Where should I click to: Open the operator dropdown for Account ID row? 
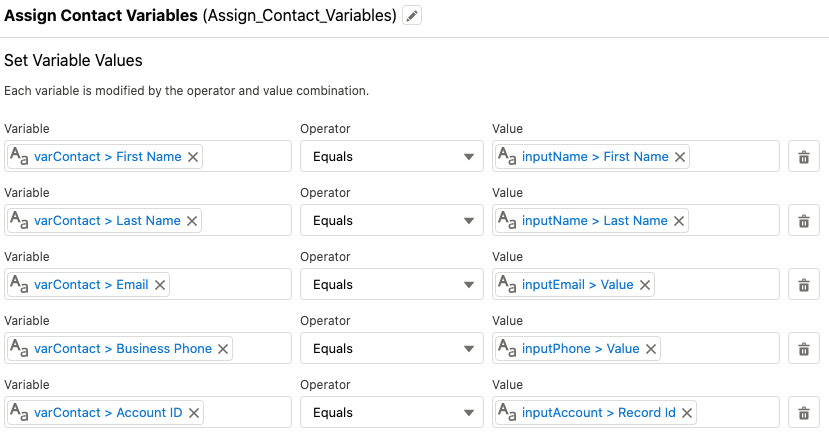[392, 412]
